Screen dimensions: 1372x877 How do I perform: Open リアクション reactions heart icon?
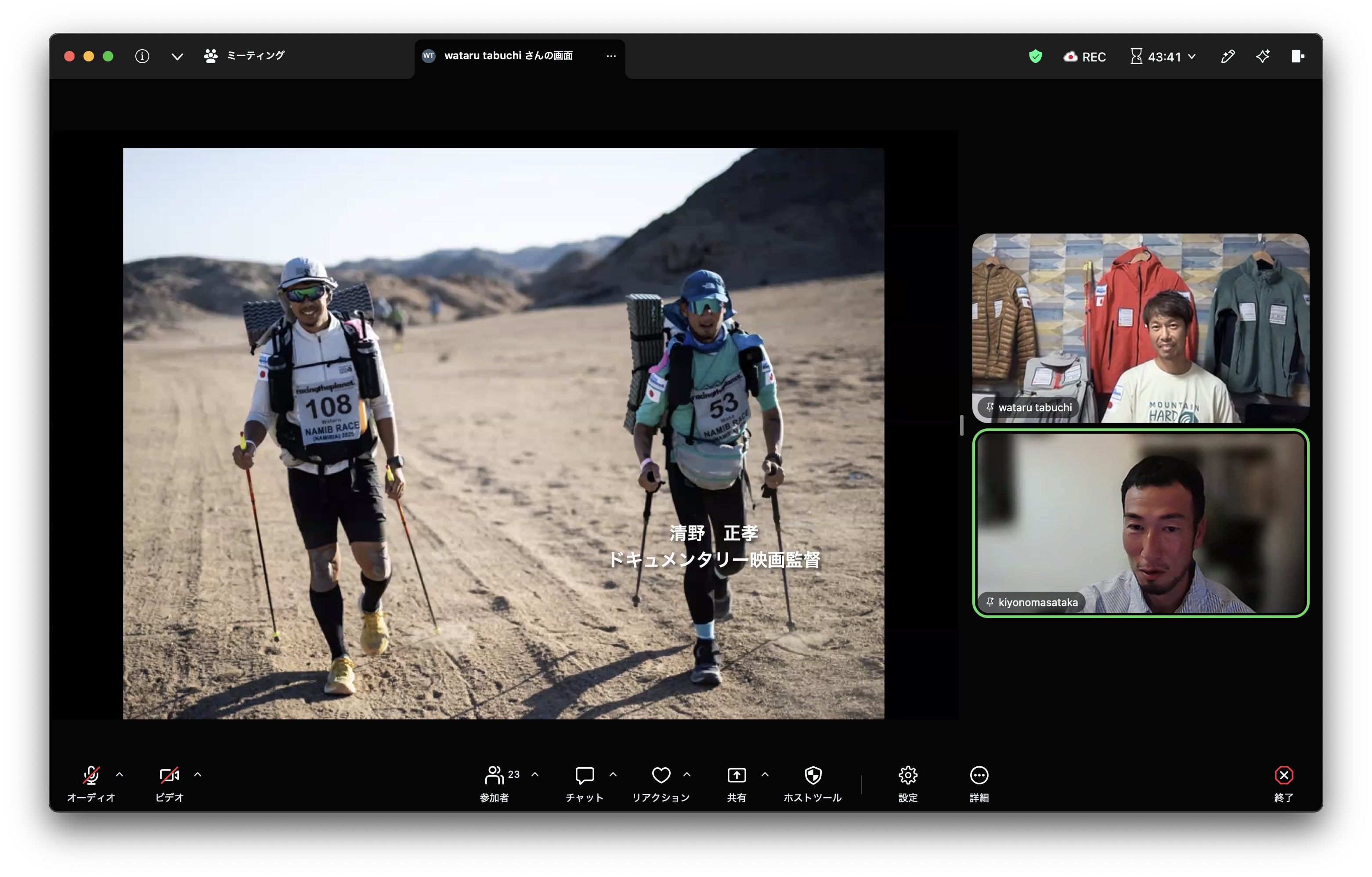click(661, 784)
